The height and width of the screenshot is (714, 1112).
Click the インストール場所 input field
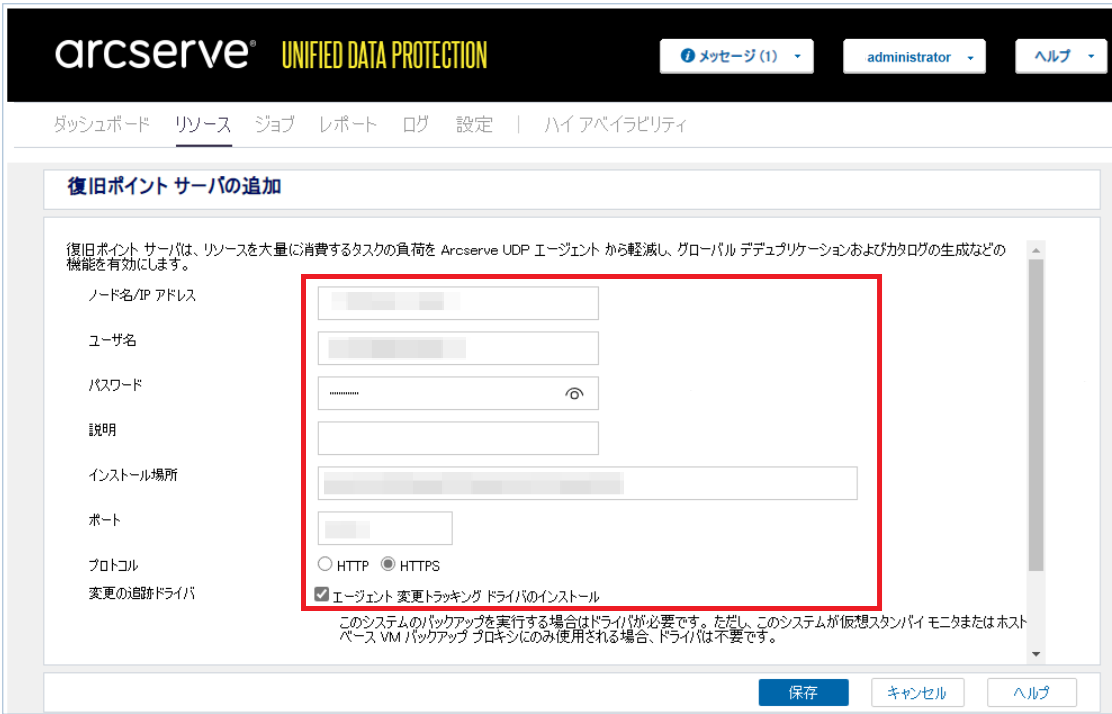(x=587, y=483)
